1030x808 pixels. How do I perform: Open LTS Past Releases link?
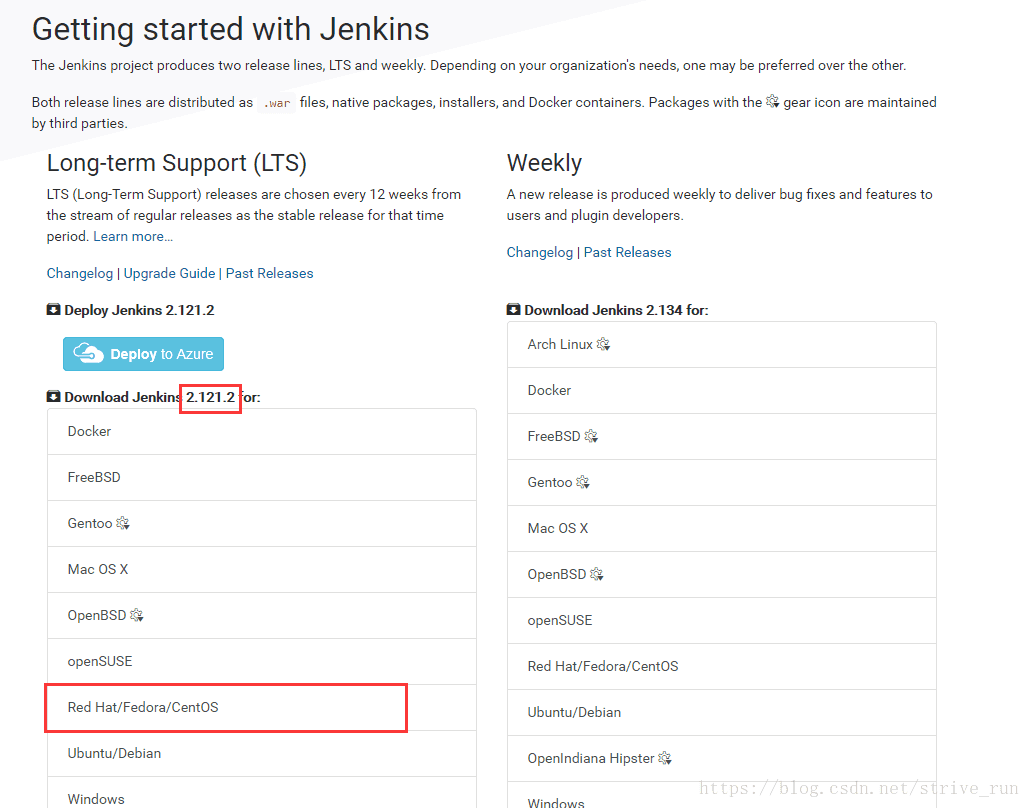269,273
